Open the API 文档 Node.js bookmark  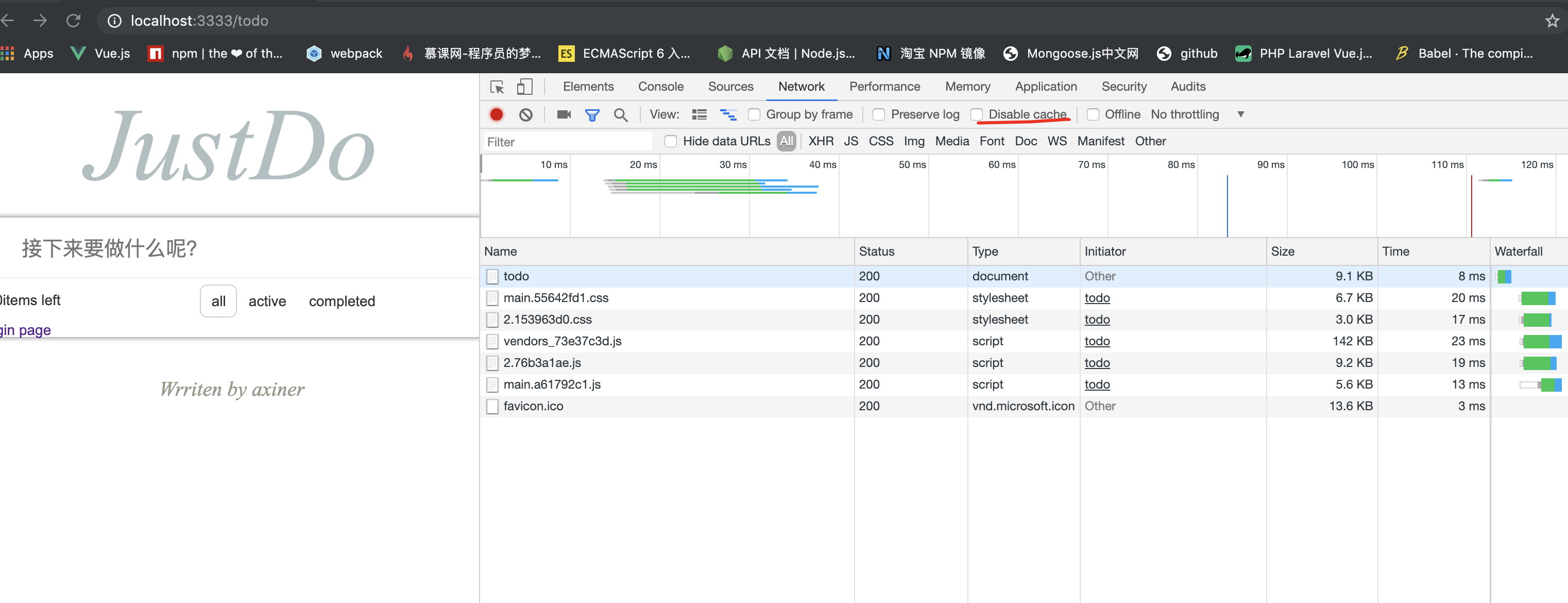pyautogui.click(x=787, y=54)
